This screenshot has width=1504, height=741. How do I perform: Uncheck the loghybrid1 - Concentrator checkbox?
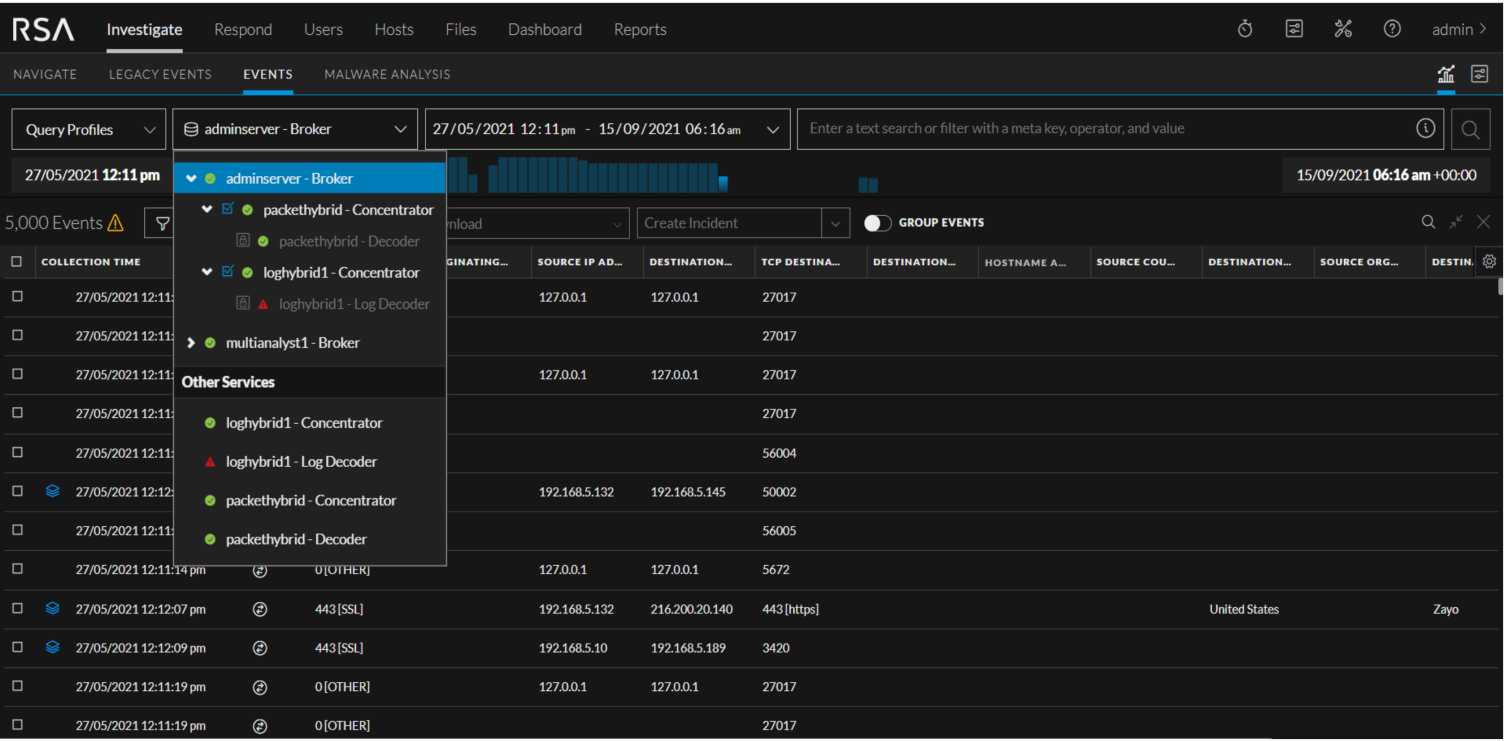point(228,272)
